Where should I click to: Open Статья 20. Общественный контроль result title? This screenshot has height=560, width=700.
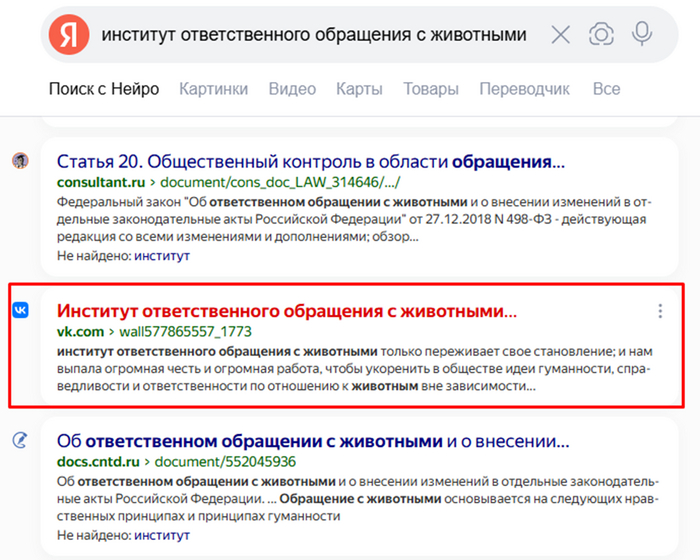[311, 162]
